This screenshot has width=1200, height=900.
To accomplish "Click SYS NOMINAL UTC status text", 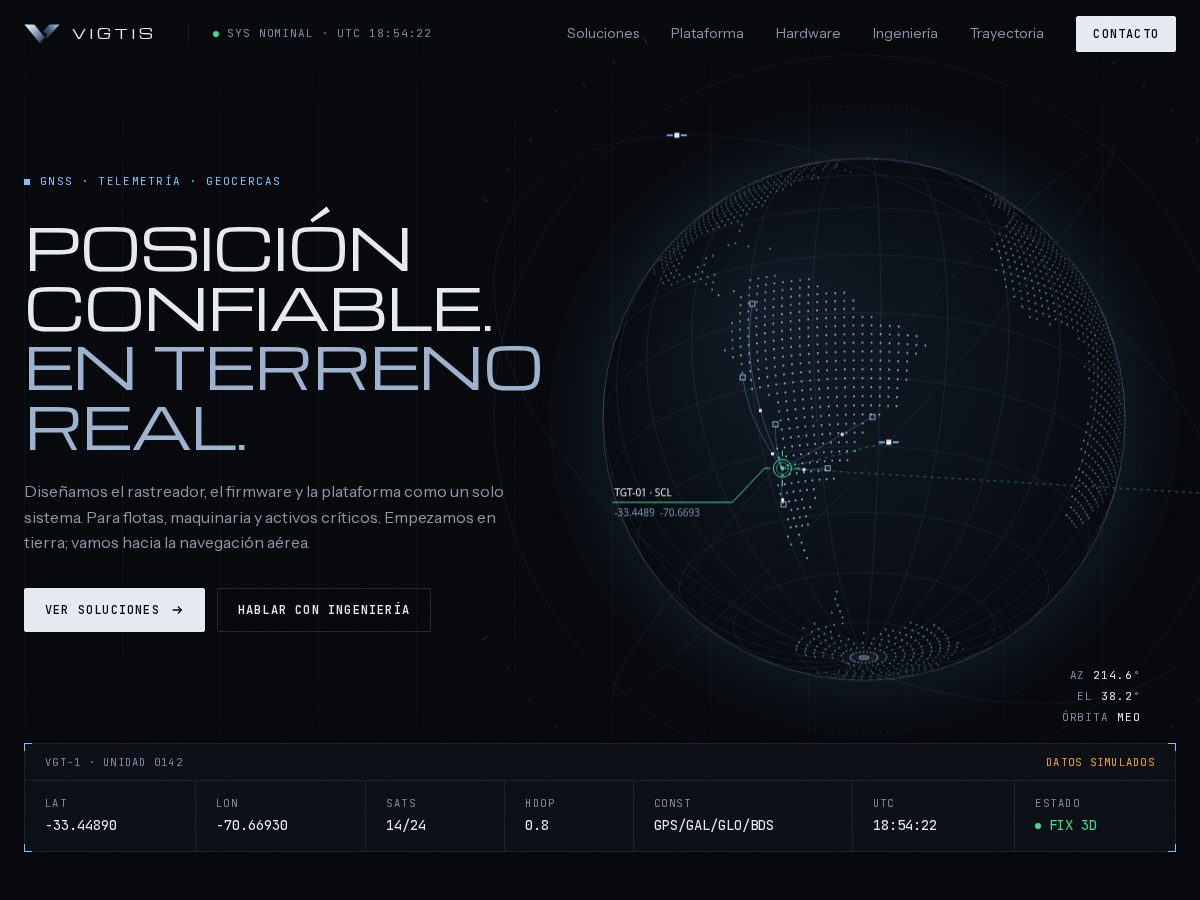I will [329, 34].
